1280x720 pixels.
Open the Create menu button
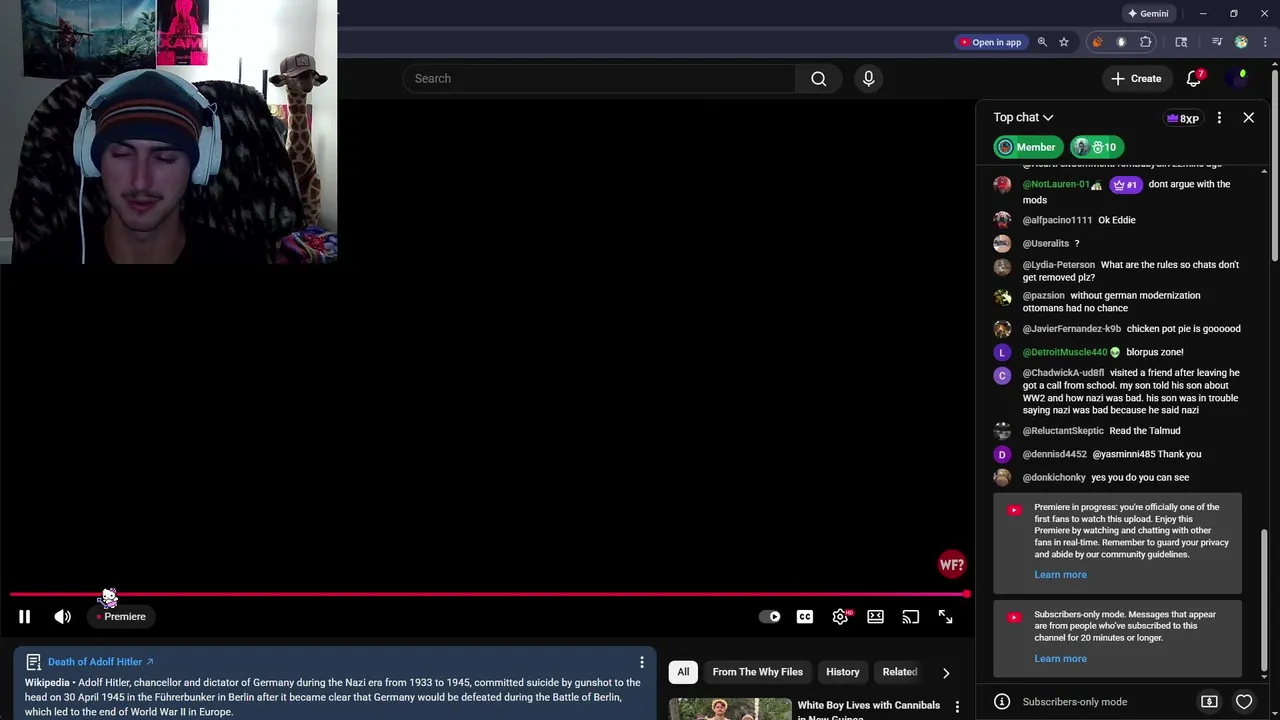pos(1136,79)
